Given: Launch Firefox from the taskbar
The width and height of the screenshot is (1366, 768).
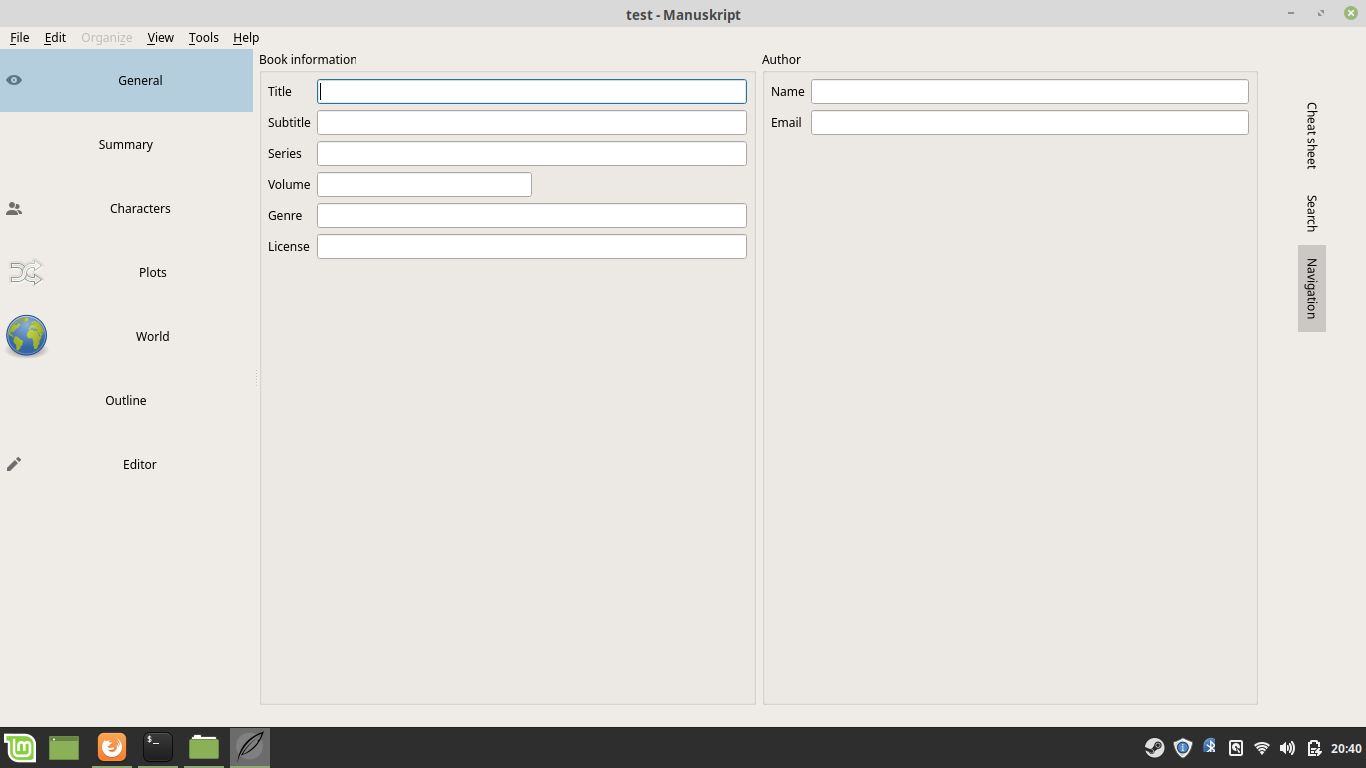Looking at the screenshot, I should point(112,747).
